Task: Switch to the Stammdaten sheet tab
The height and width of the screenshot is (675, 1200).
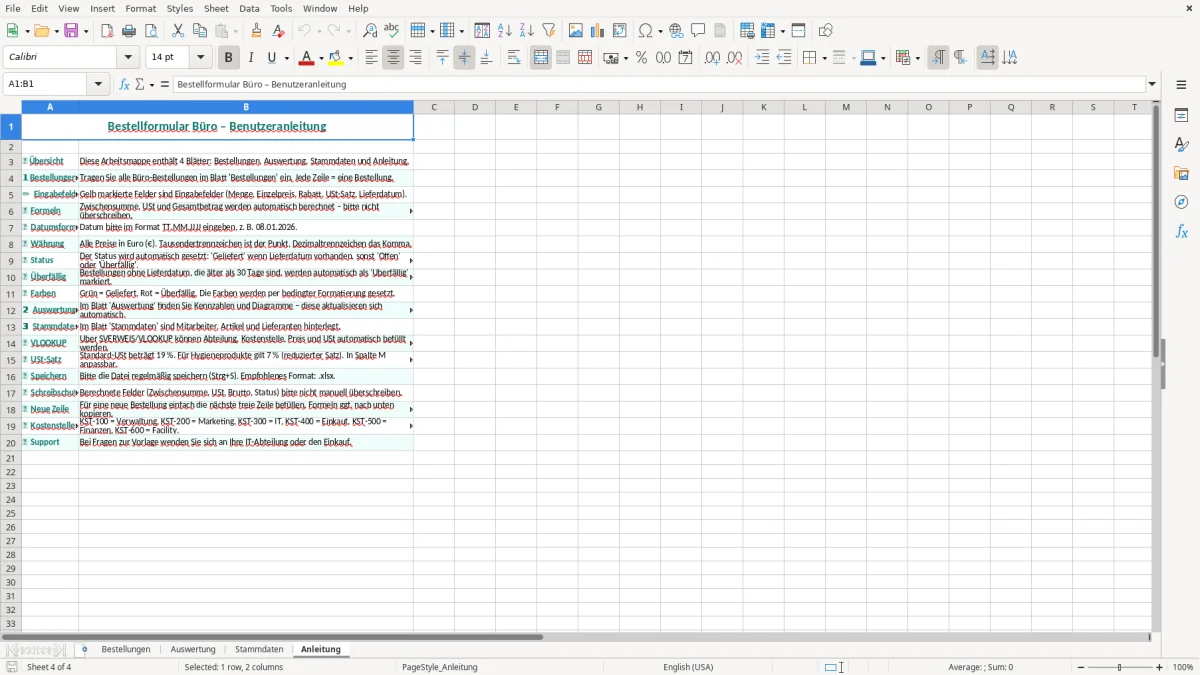Action: 259,649
